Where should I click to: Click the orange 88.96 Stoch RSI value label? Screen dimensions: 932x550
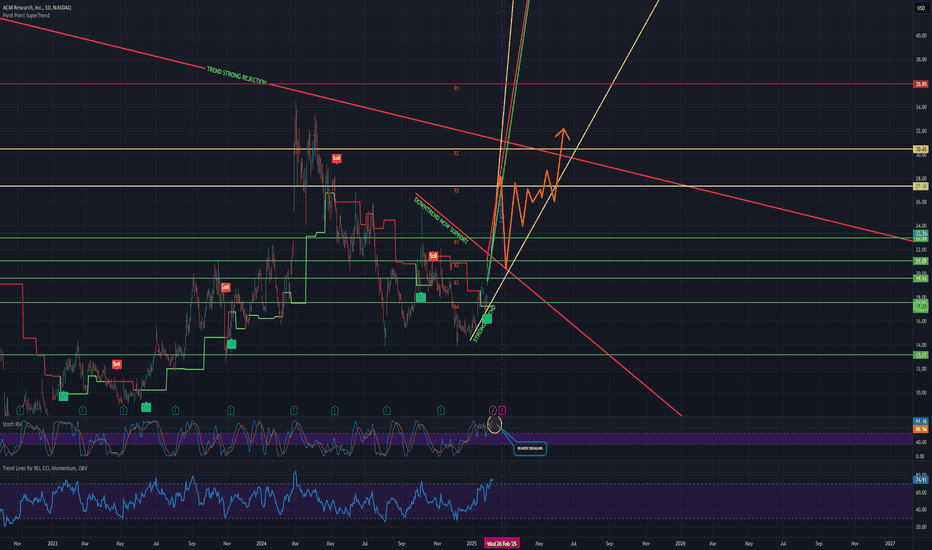pyautogui.click(x=921, y=429)
